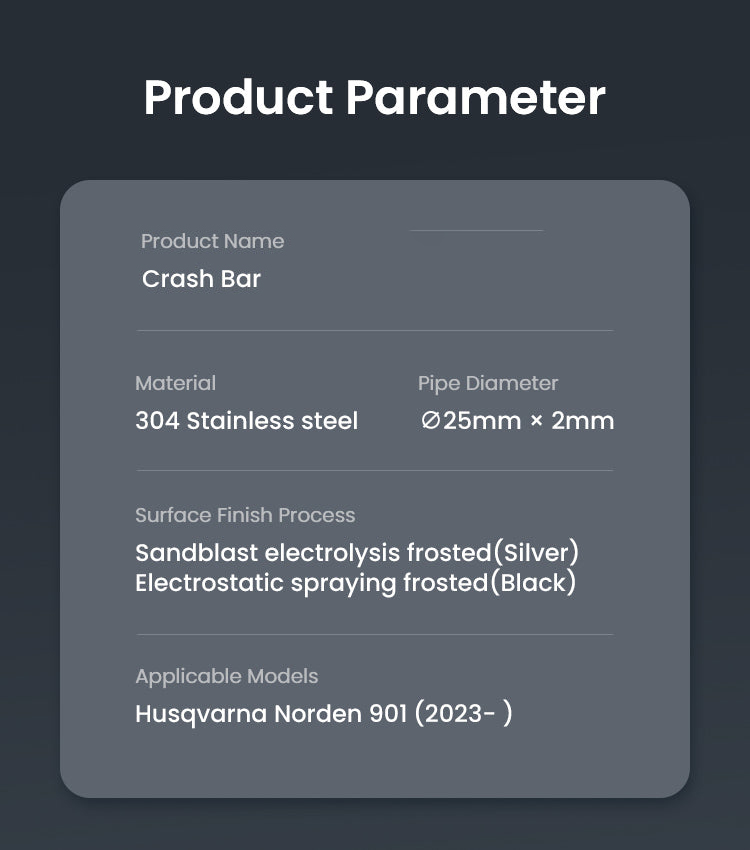
Task: Select the Pipe Diameter label
Action: (488, 383)
